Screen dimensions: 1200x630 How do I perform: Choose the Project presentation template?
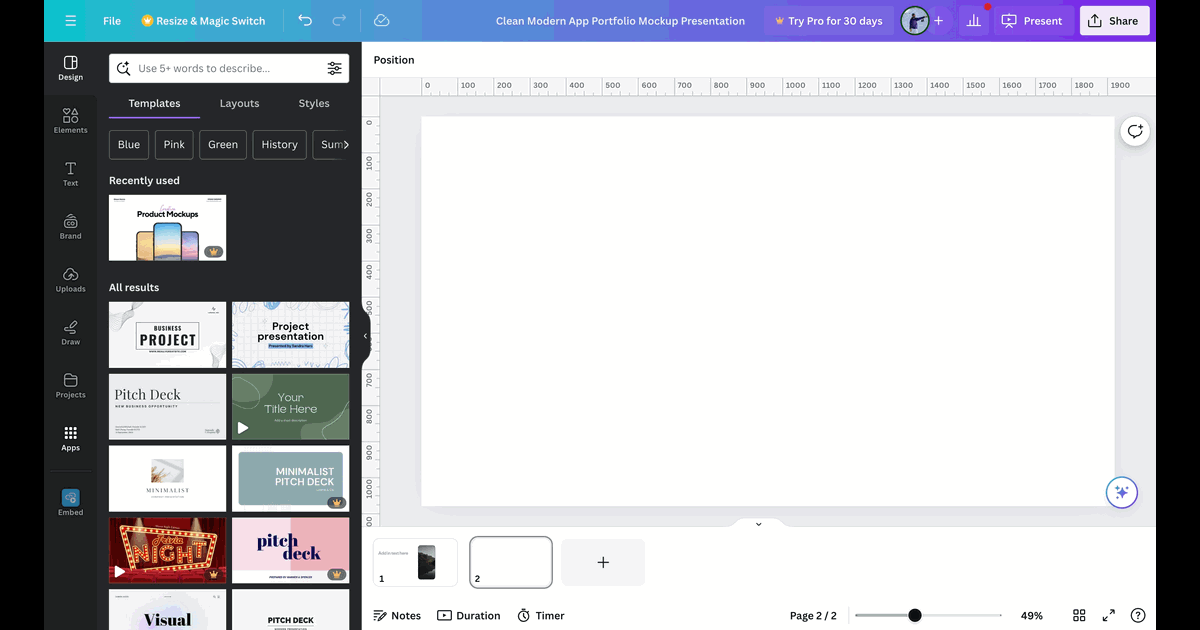pyautogui.click(x=290, y=335)
